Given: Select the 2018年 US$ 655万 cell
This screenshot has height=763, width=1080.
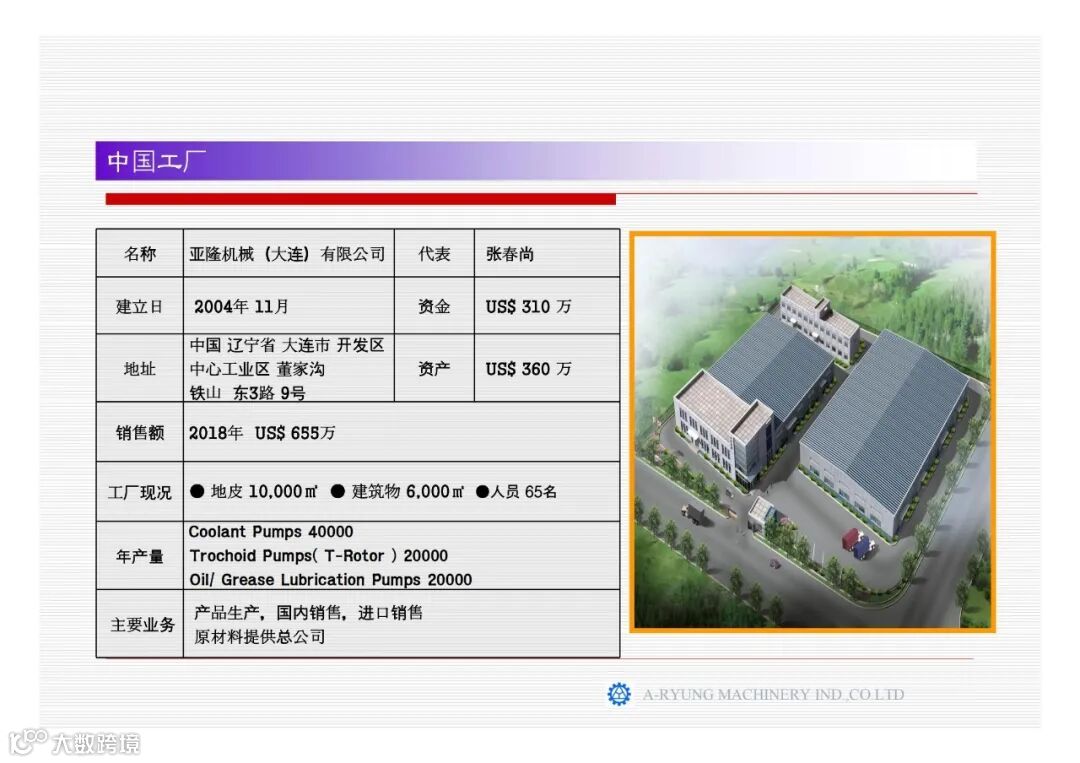Looking at the screenshot, I should tap(402, 432).
